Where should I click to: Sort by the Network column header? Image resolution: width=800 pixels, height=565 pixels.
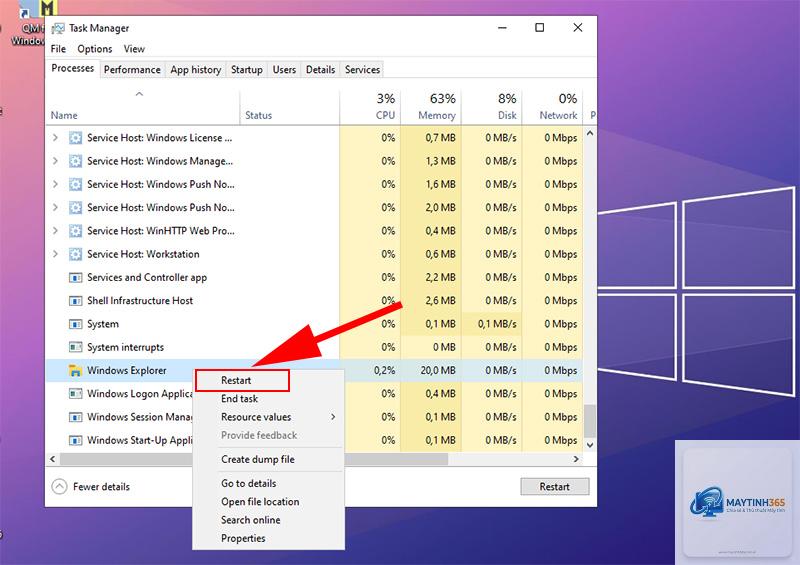(553, 107)
